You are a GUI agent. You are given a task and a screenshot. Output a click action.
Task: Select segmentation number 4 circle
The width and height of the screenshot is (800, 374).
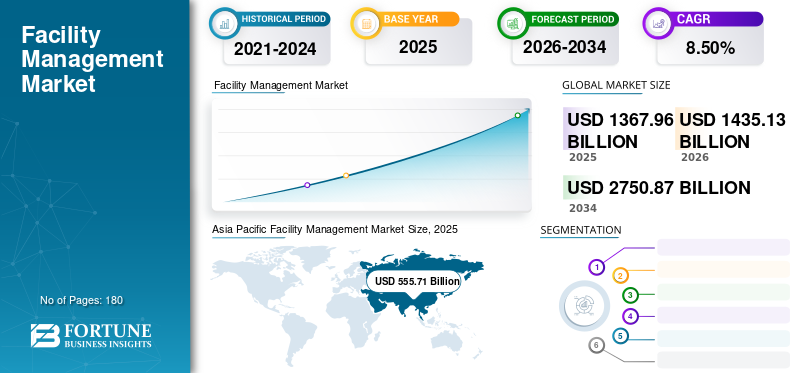tap(631, 316)
